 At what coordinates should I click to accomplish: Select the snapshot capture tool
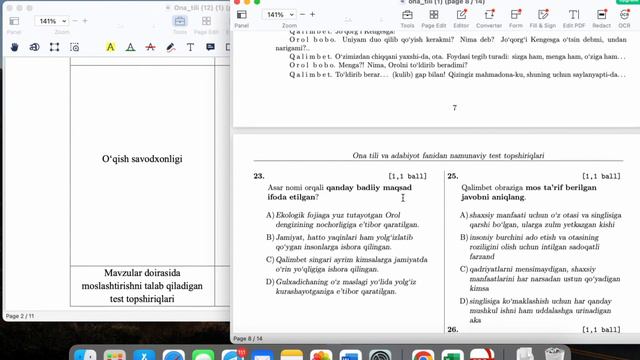pos(75,47)
